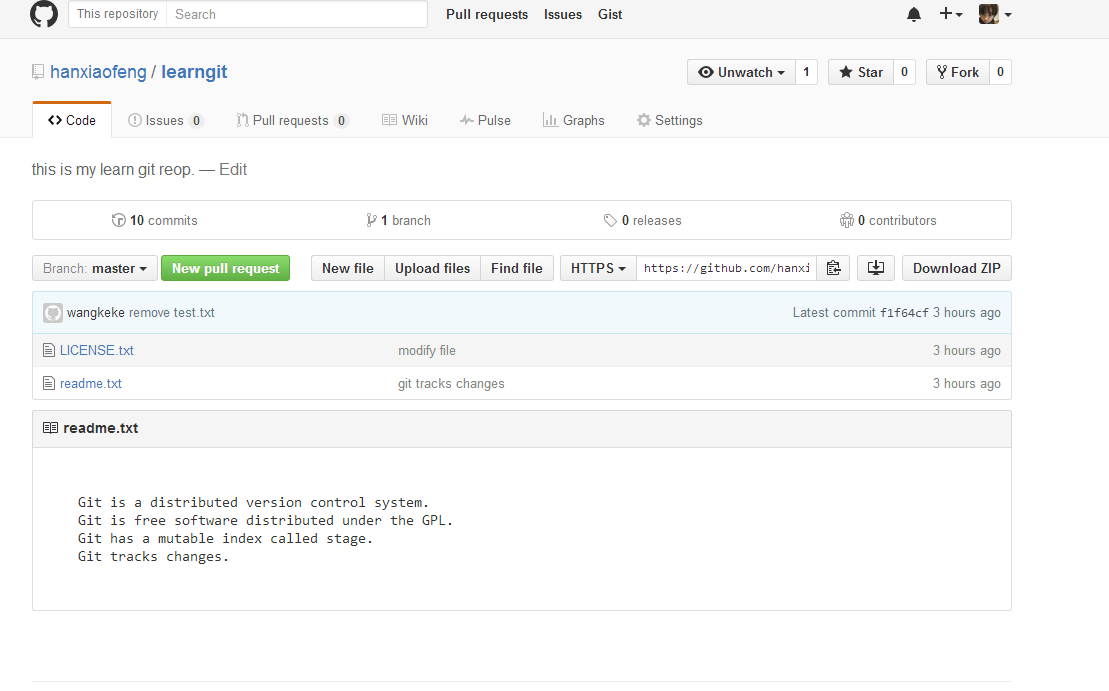View the 0 contributors link
This screenshot has width=1109, height=691.
888,221
